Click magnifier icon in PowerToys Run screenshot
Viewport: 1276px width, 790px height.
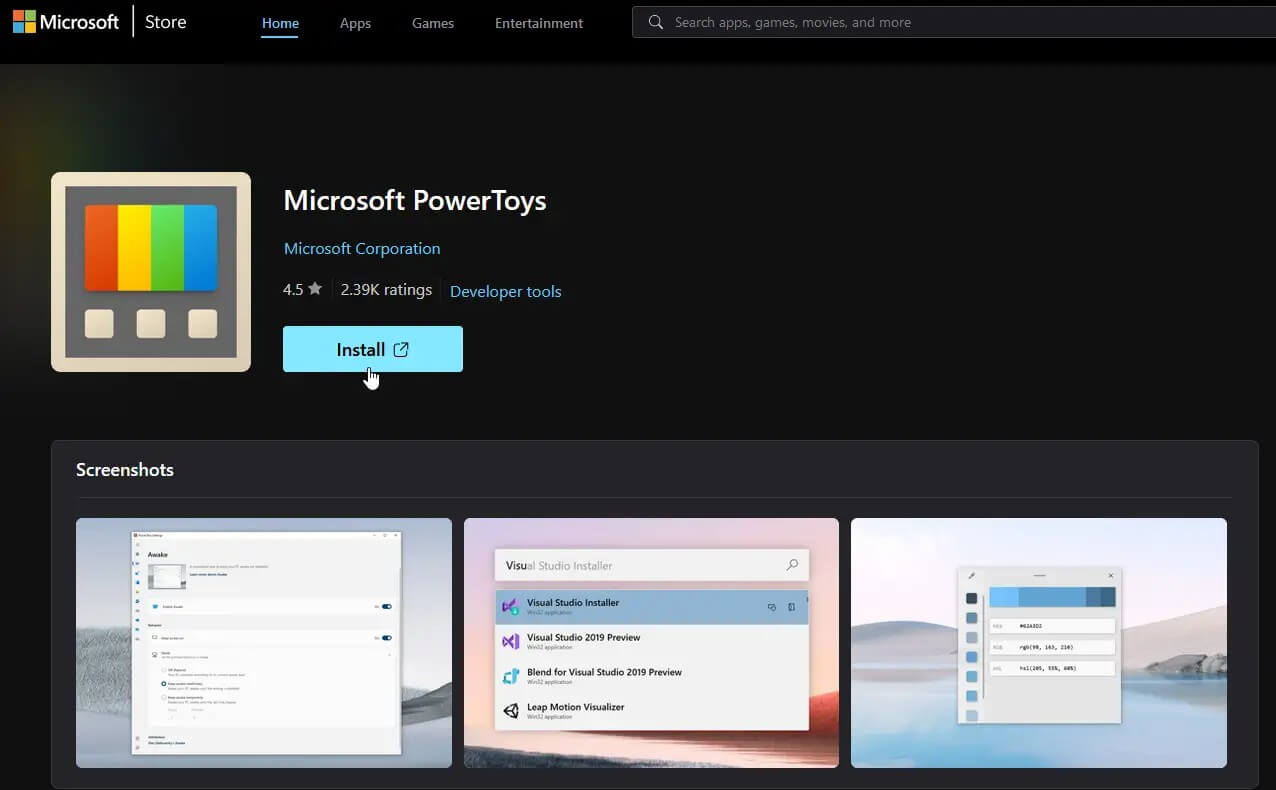792,565
